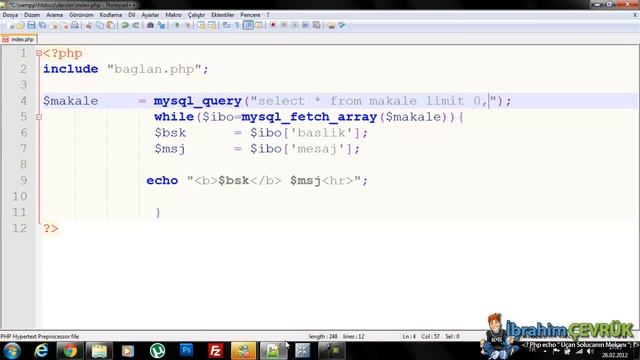Save the current file with toolbar icon
Viewport: 640px width, 360px height.
[x=31, y=25]
